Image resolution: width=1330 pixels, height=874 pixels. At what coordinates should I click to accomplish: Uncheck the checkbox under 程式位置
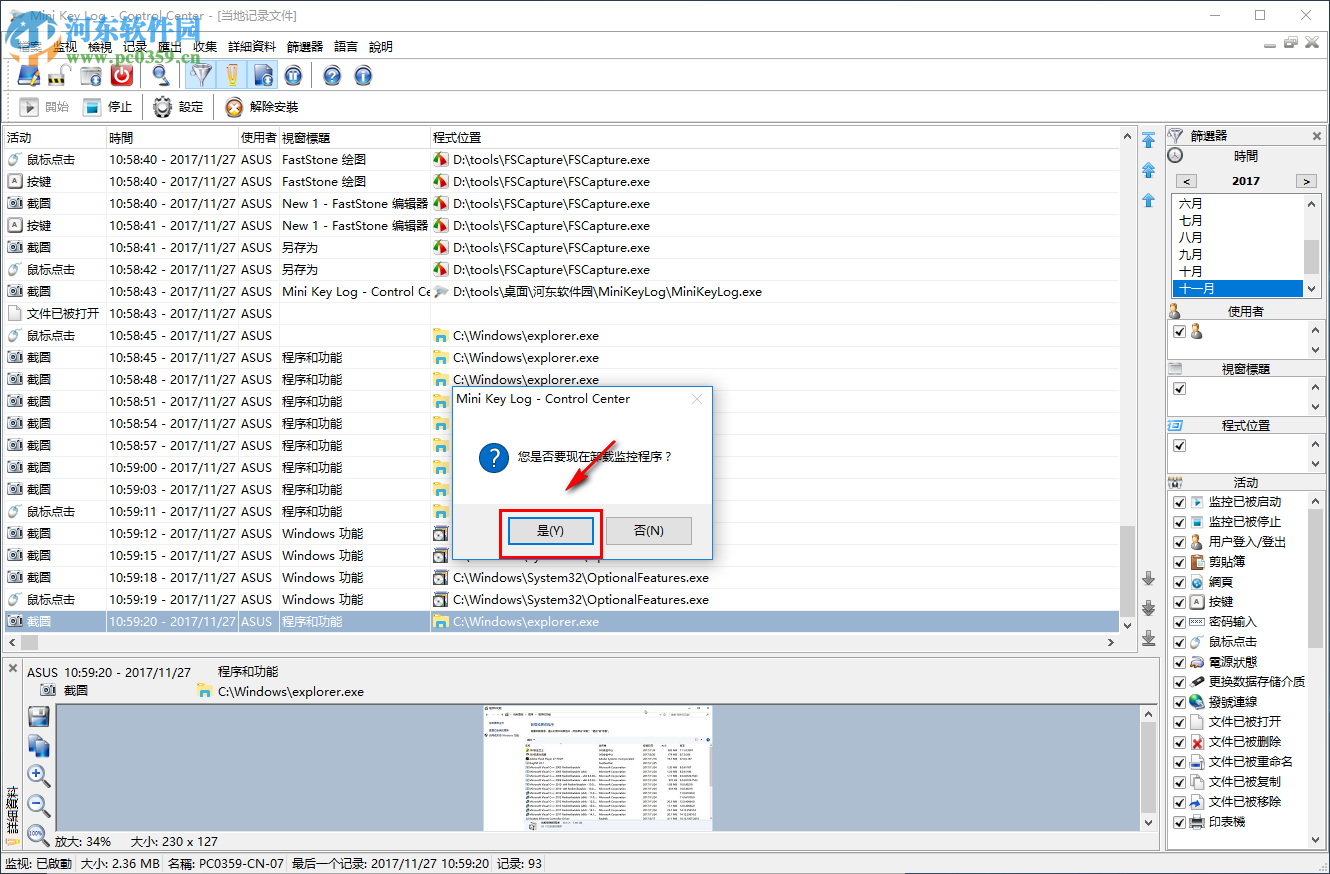click(1180, 446)
